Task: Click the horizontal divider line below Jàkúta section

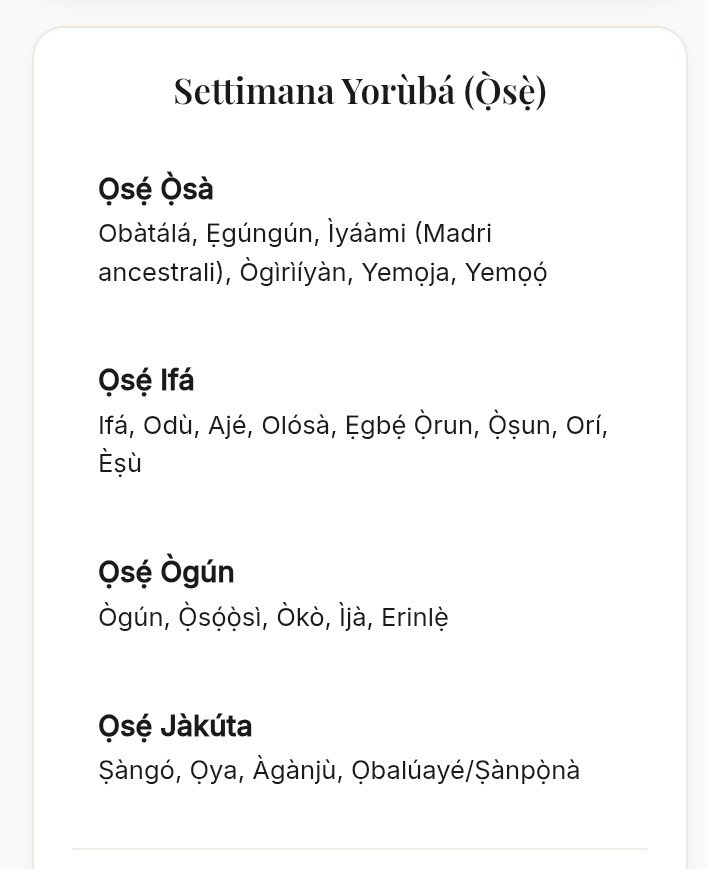Action: (x=360, y=848)
